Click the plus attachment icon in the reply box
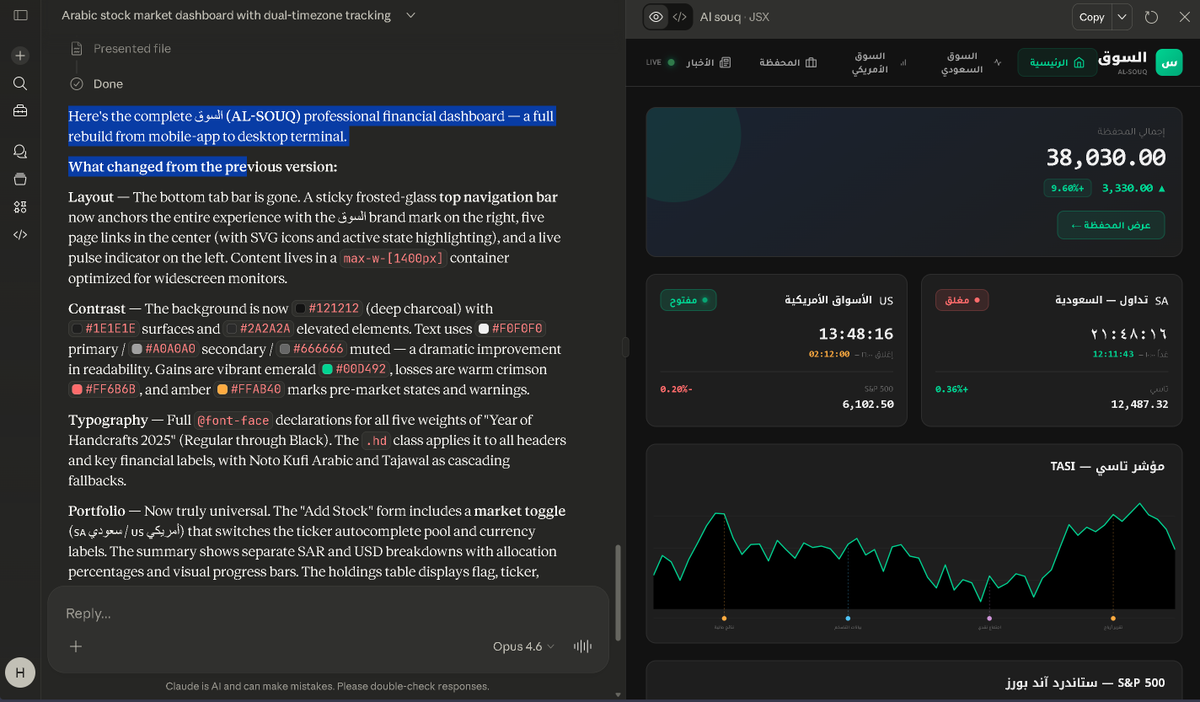 tap(75, 646)
